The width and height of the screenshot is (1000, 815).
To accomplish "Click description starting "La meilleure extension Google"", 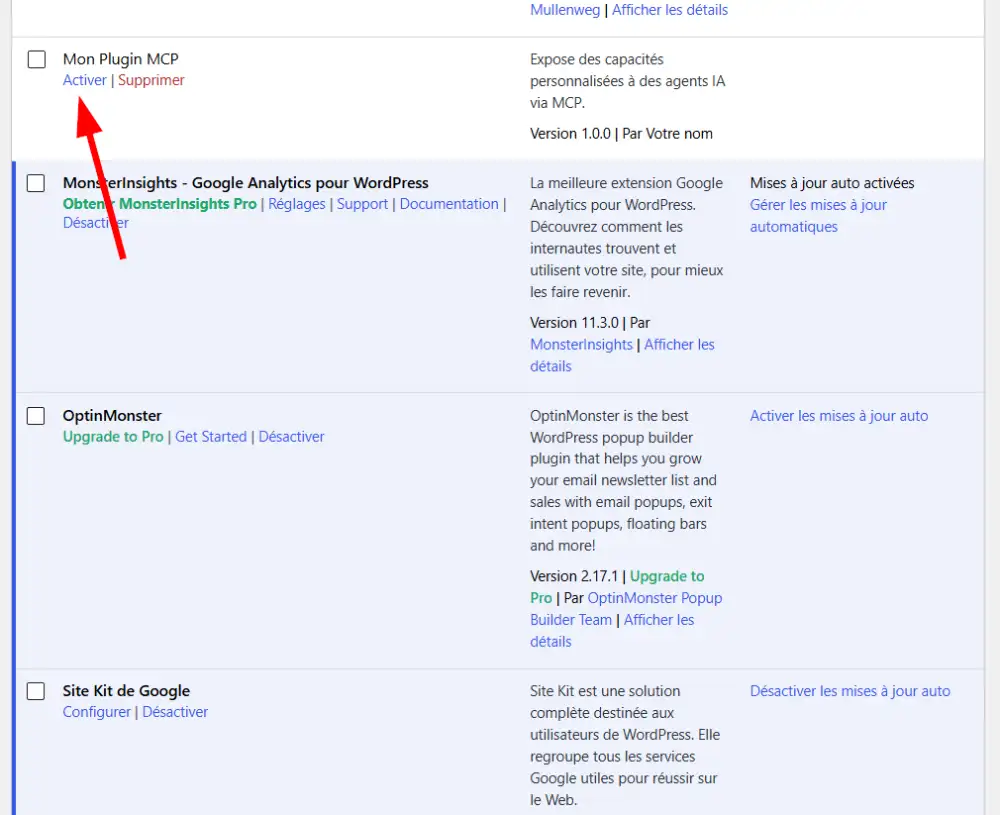I will tap(626, 237).
